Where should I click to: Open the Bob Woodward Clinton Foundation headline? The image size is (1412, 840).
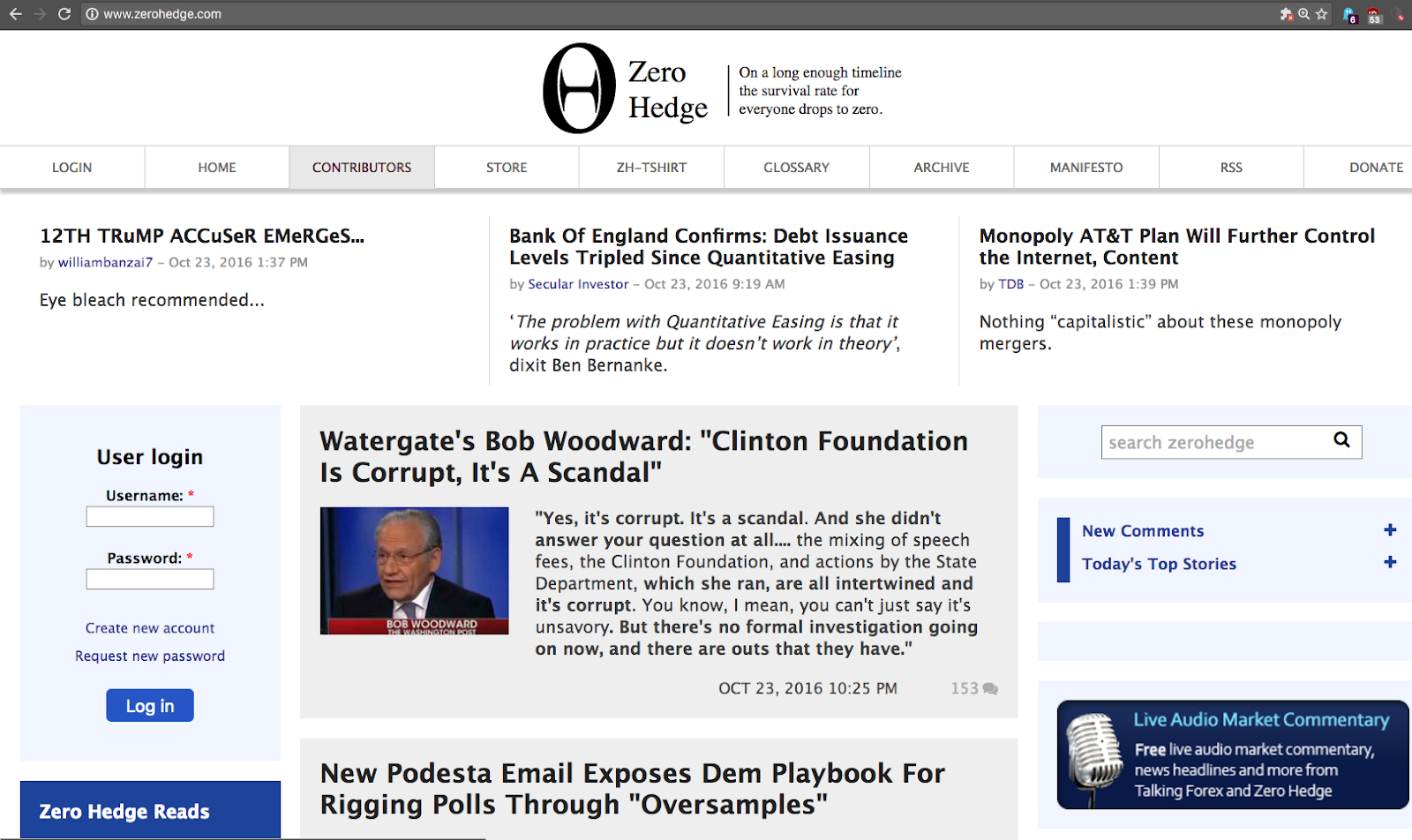click(x=644, y=456)
